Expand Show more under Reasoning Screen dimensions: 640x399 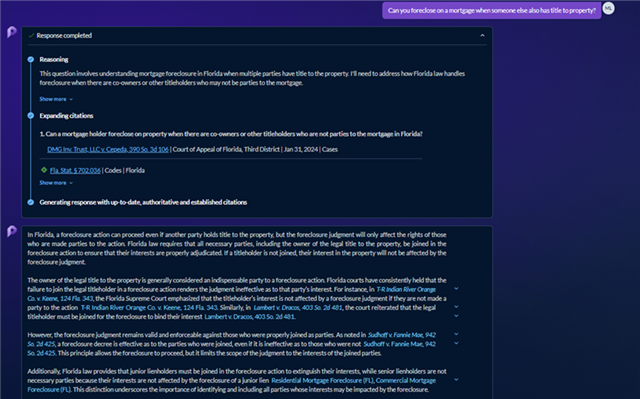click(56, 99)
